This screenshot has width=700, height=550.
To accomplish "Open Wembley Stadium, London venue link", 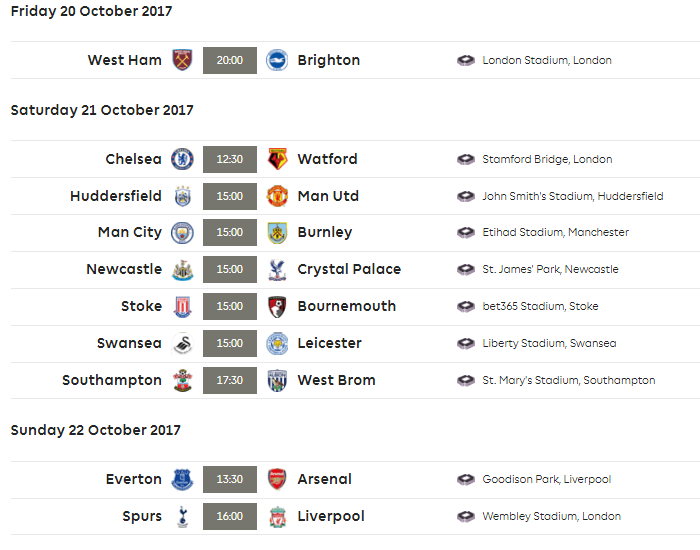I will 551,517.
